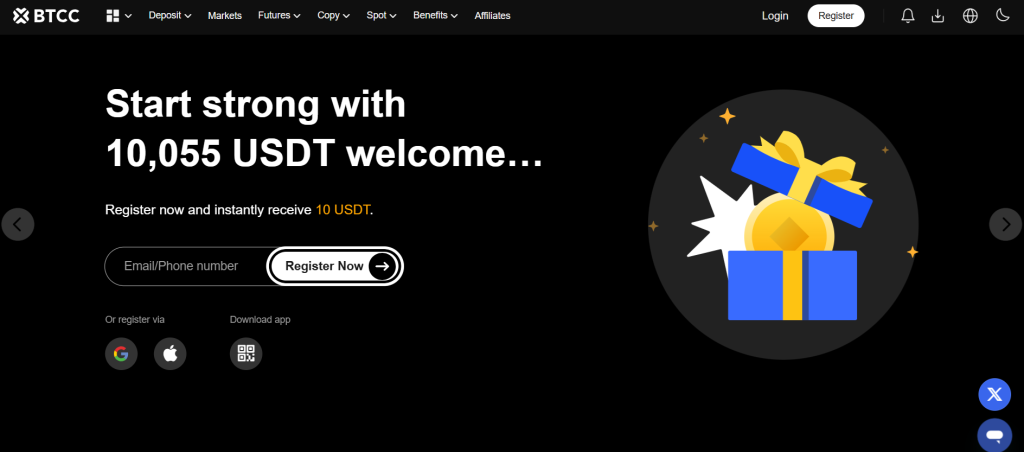1024x452 pixels.
Task: Click the 'Or register via' label
Action: (135, 319)
